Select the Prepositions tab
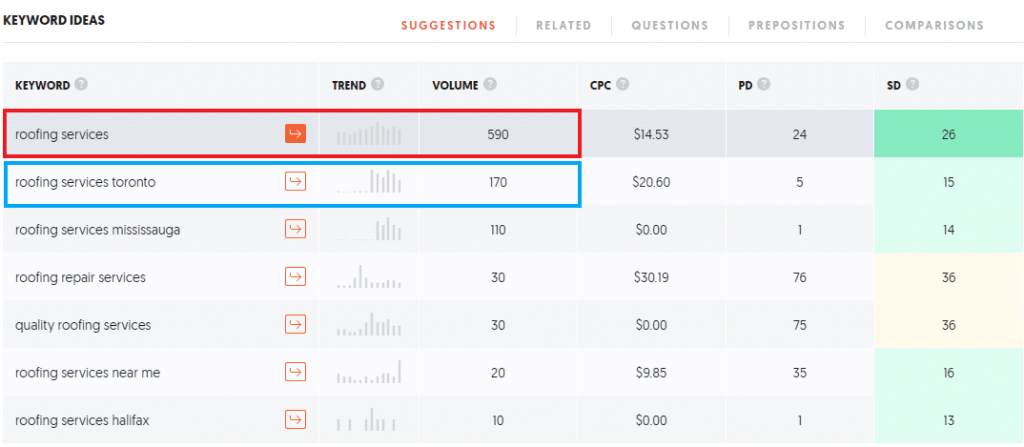This screenshot has height=447, width=1024. [797, 25]
